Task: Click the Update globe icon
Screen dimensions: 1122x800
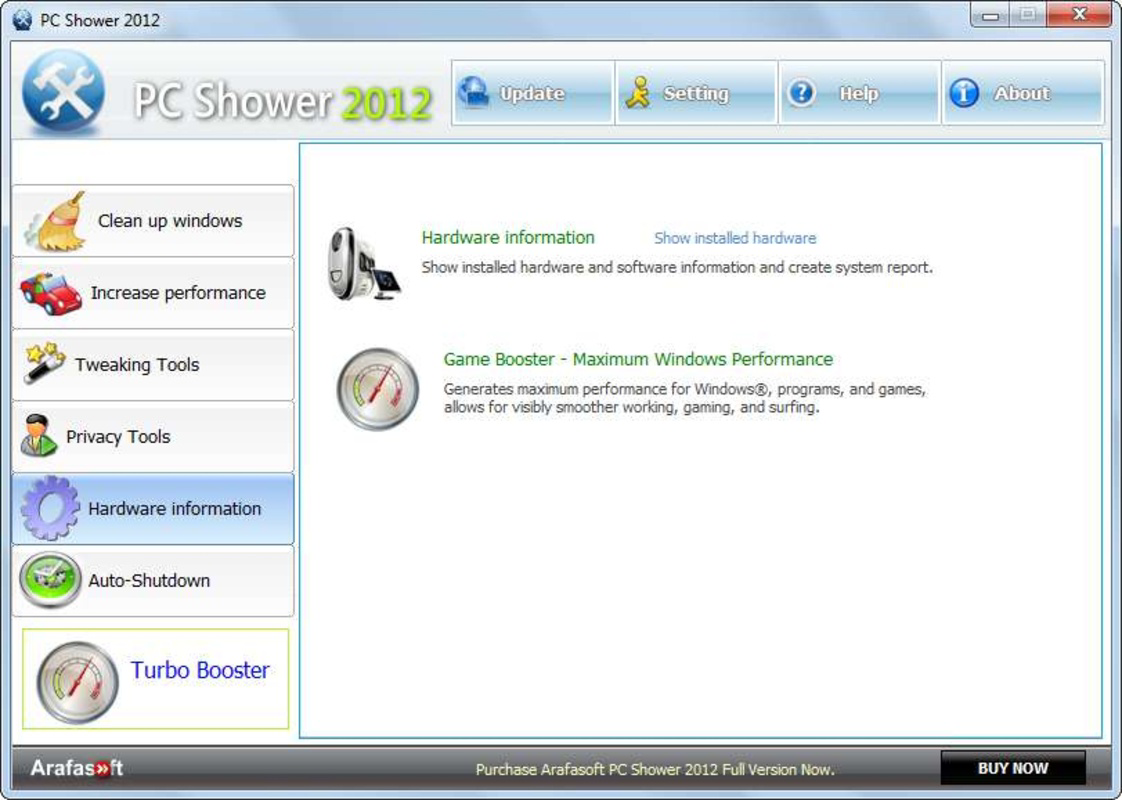Action: tap(473, 92)
